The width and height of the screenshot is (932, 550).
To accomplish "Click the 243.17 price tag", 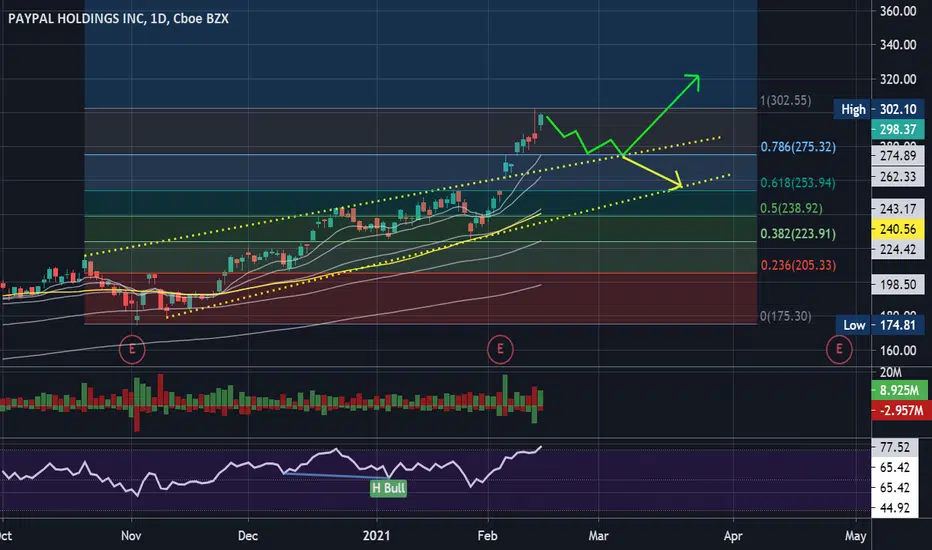I will click(x=898, y=209).
